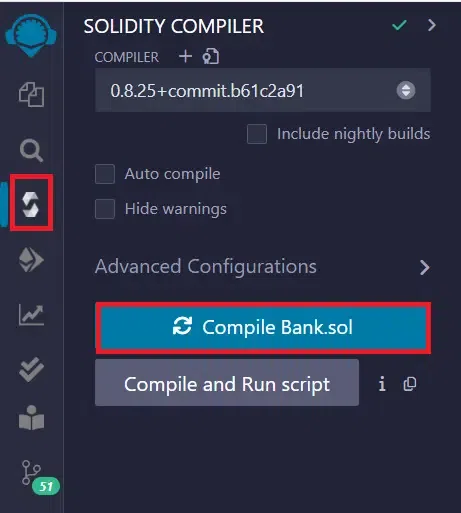Viewport: 461px width, 513px height.
Task: Open the chart analytics plugin icon
Action: click(x=31, y=315)
